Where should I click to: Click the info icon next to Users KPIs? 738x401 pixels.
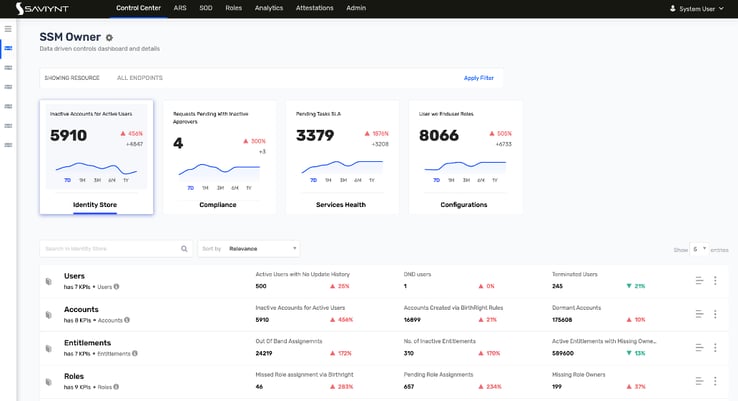pyautogui.click(x=116, y=287)
